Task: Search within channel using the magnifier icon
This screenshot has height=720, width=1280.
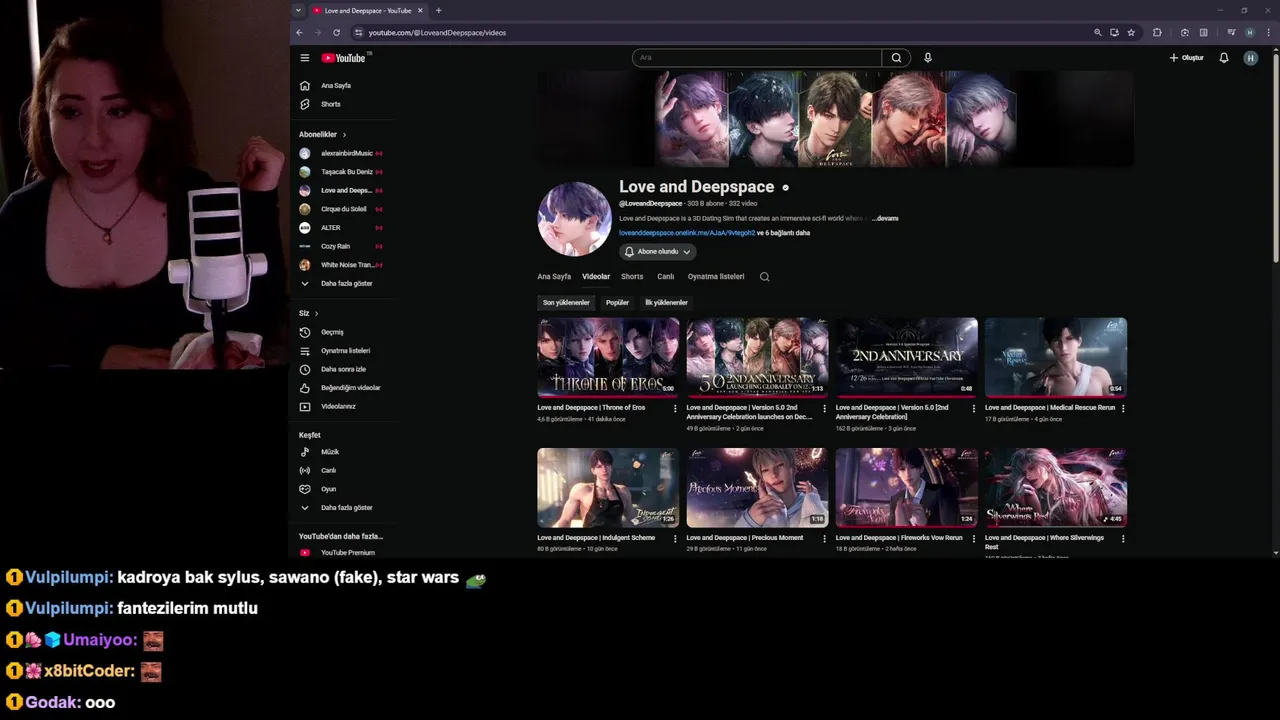Action: 764,277
